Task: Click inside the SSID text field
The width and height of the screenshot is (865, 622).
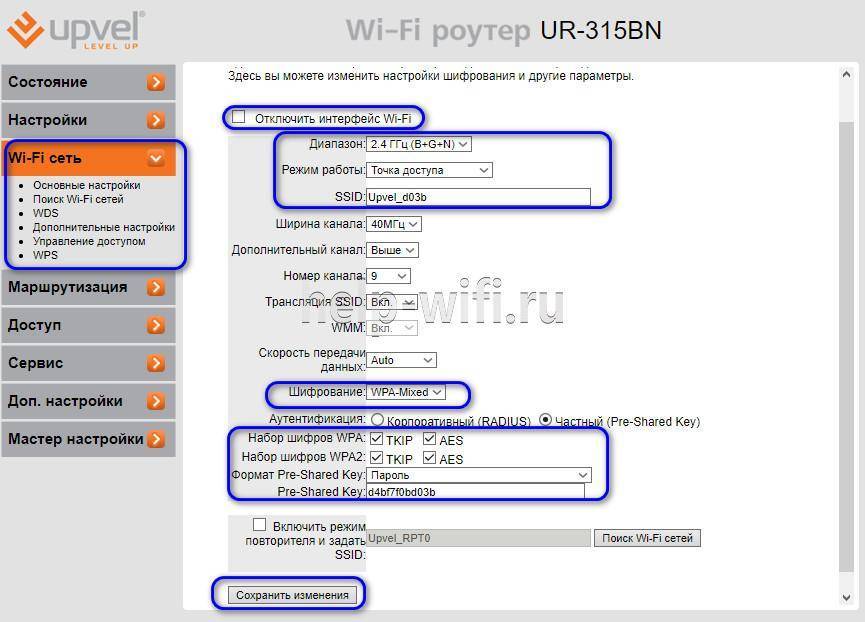Action: (478, 197)
